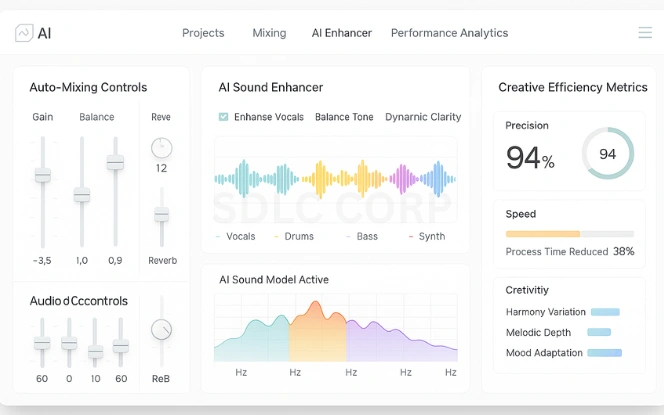664x415 pixels.
Task: Click the AI logo icon
Action: point(23,33)
